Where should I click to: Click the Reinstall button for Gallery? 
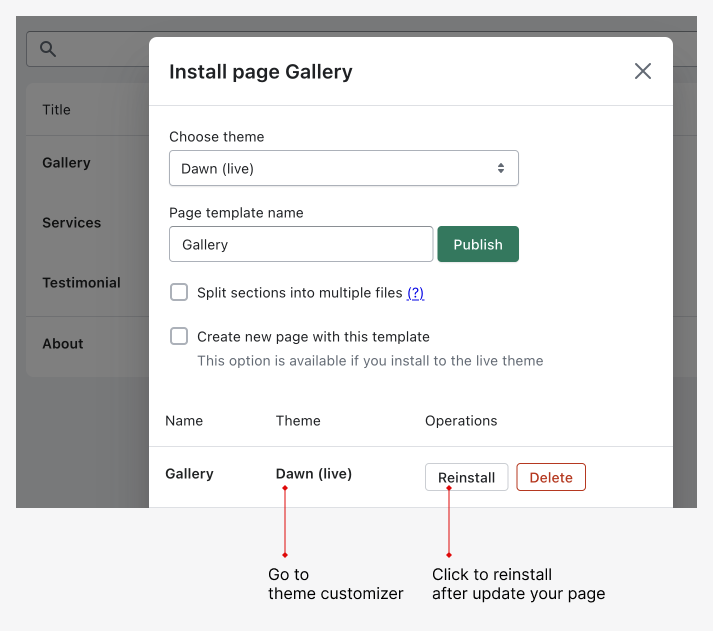coord(466,477)
